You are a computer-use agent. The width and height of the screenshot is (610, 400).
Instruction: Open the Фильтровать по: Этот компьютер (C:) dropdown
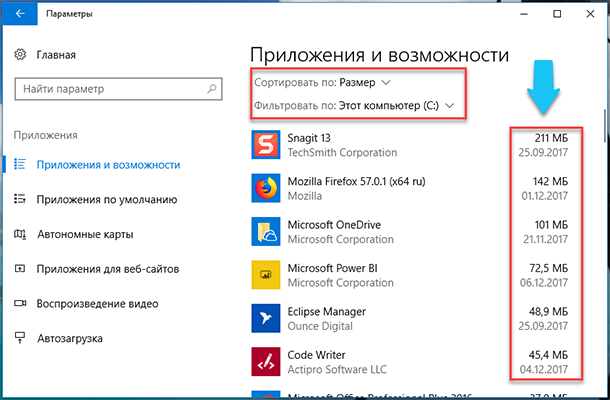(x=354, y=105)
